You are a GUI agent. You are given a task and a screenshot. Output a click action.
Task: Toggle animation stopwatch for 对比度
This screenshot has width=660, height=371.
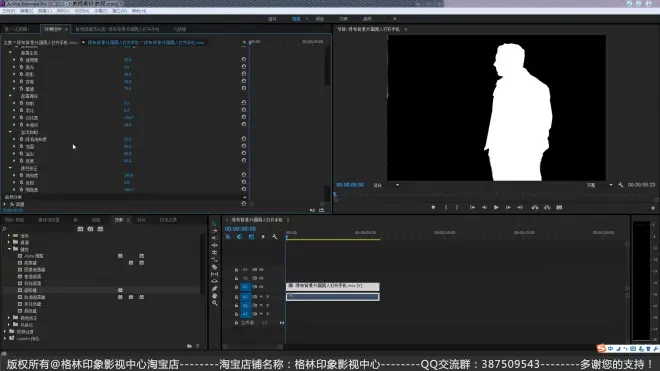(21, 117)
